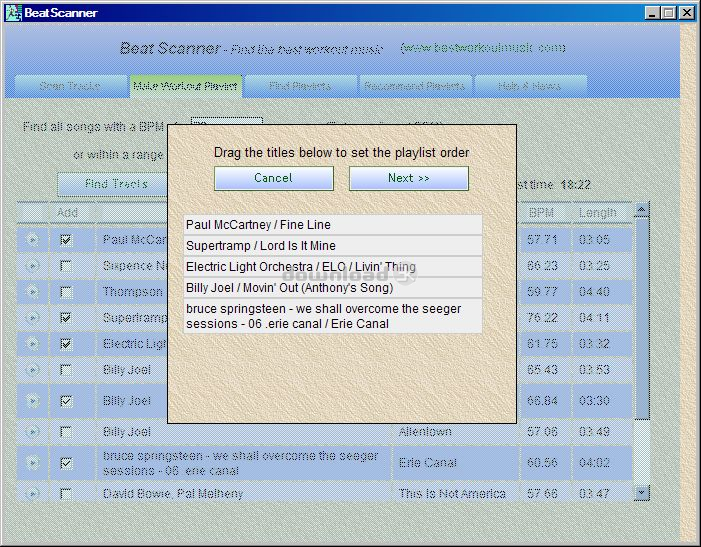Screen dimensions: 701x547
Task: Play the Thompson track preview
Action: 32,292
